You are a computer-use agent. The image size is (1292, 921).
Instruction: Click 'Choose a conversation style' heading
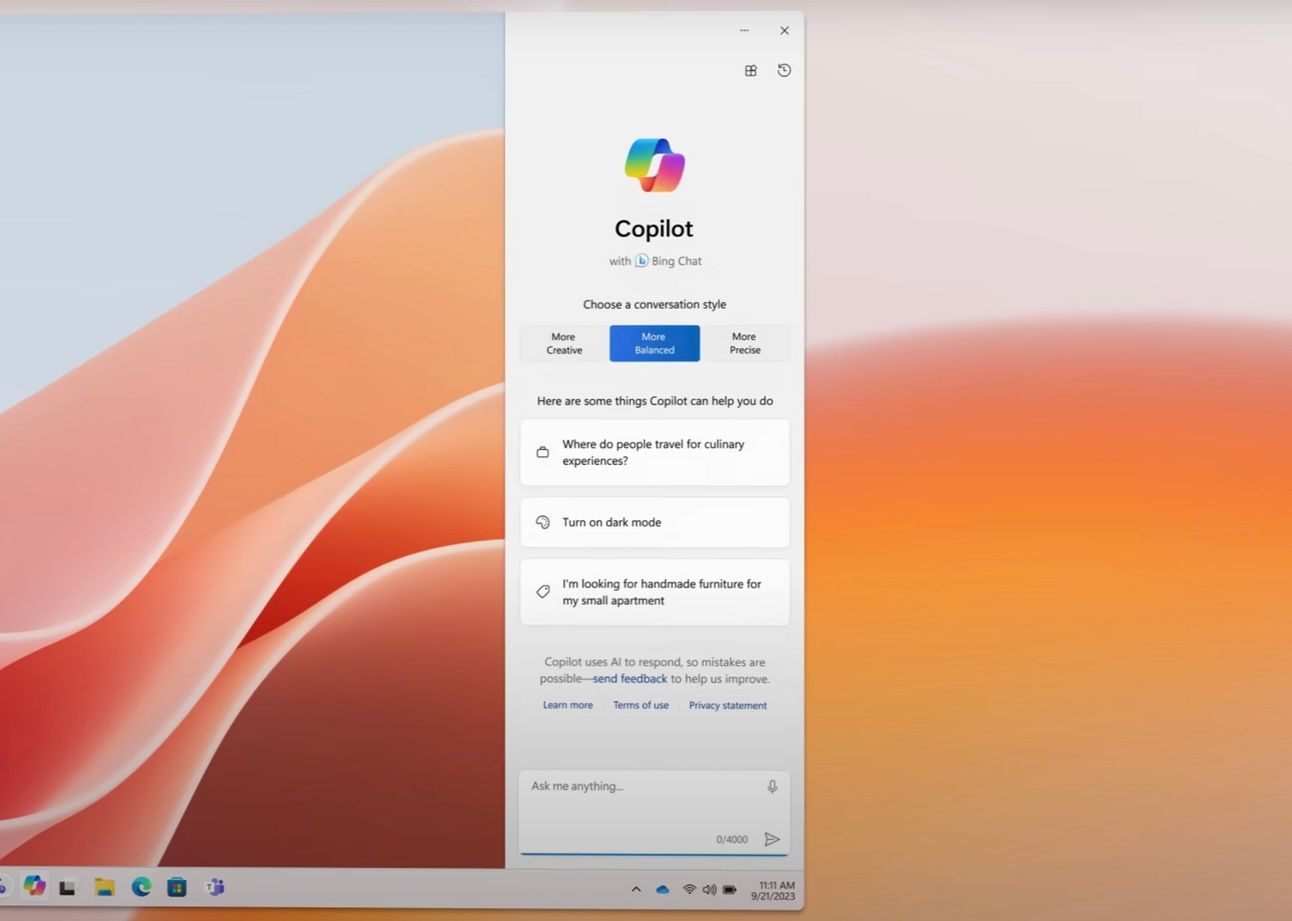[655, 304]
